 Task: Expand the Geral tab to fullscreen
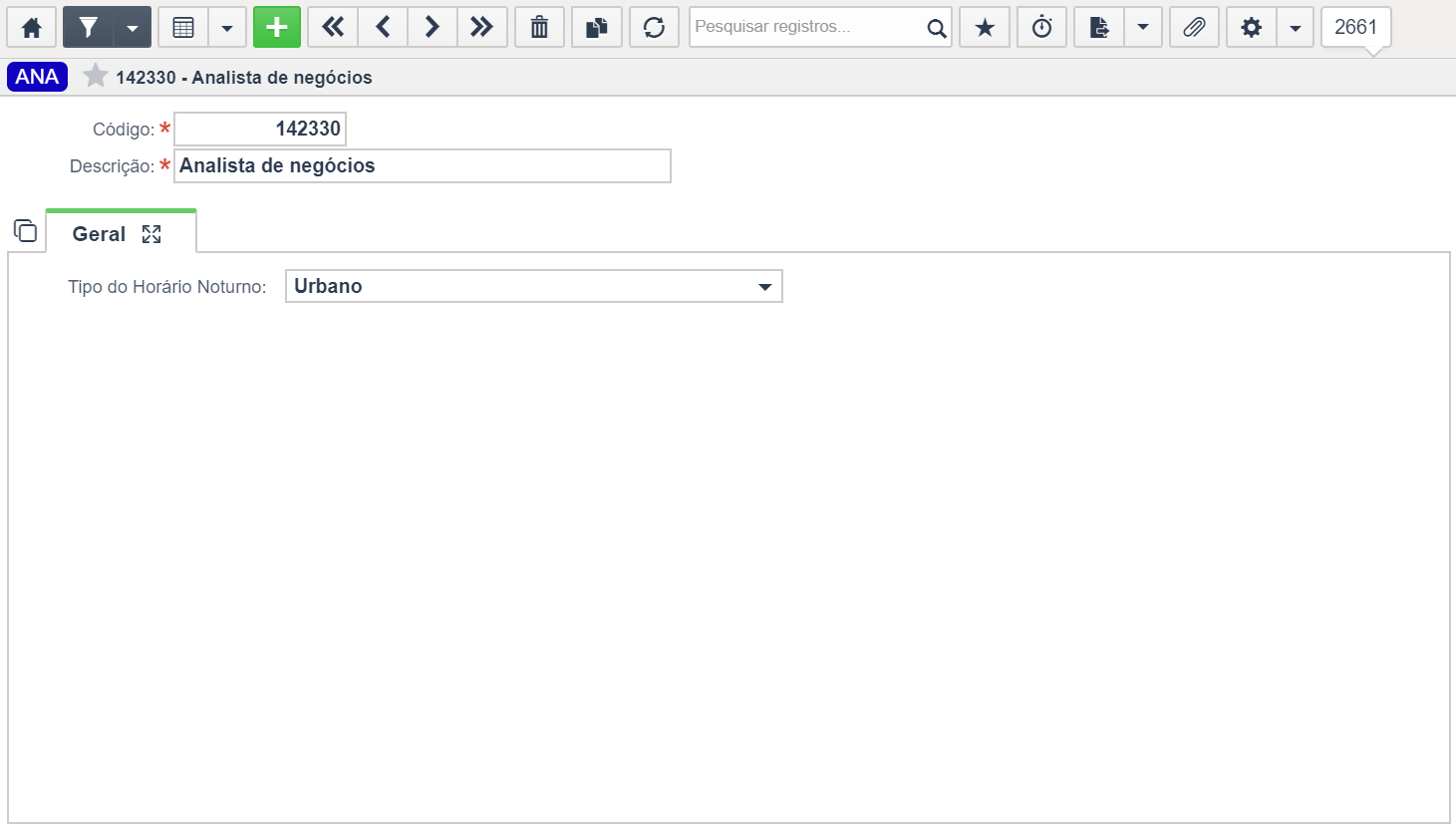click(x=151, y=234)
